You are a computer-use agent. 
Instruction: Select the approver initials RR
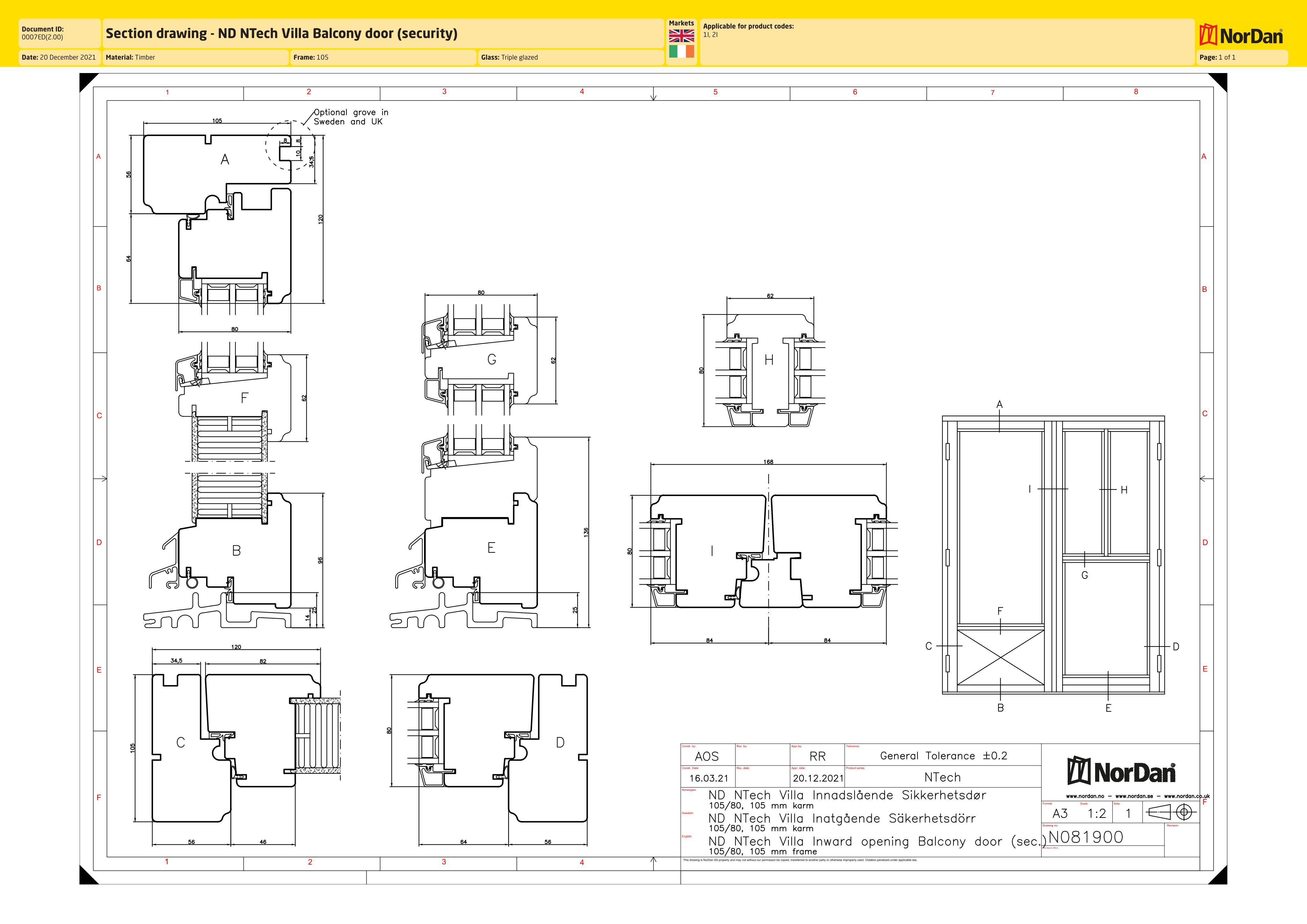tap(818, 757)
